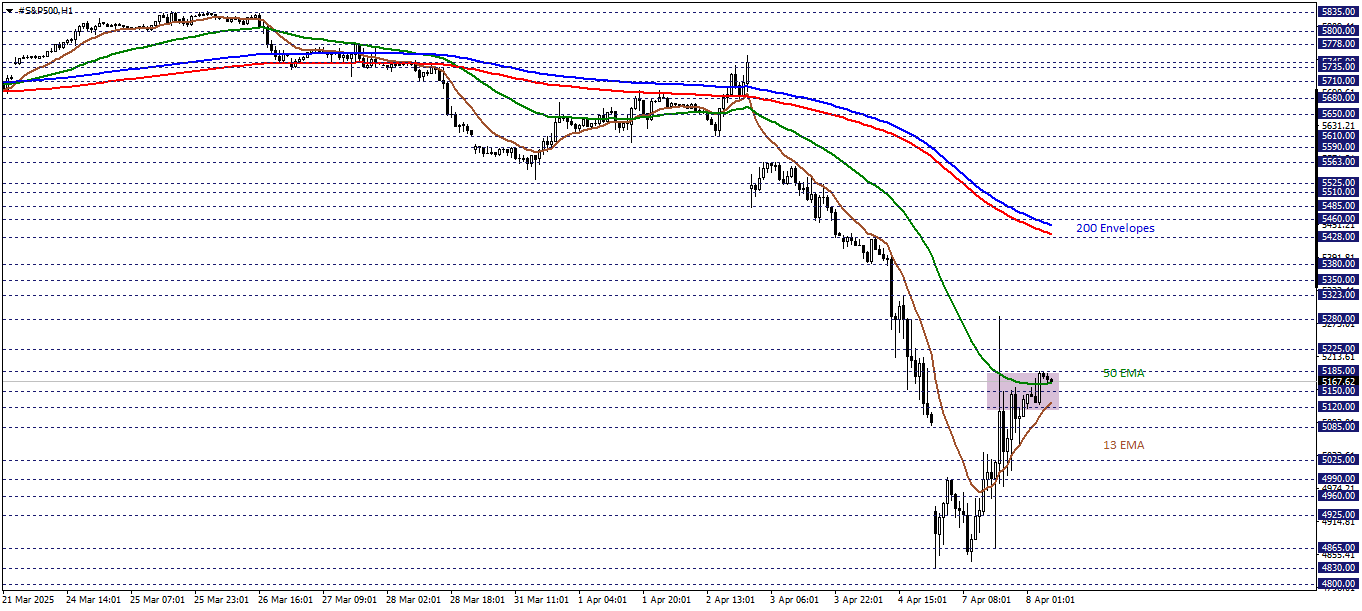Image resolution: width=1362 pixels, height=611 pixels.
Task: Click the 5710.00 price level label
Action: point(1338,81)
